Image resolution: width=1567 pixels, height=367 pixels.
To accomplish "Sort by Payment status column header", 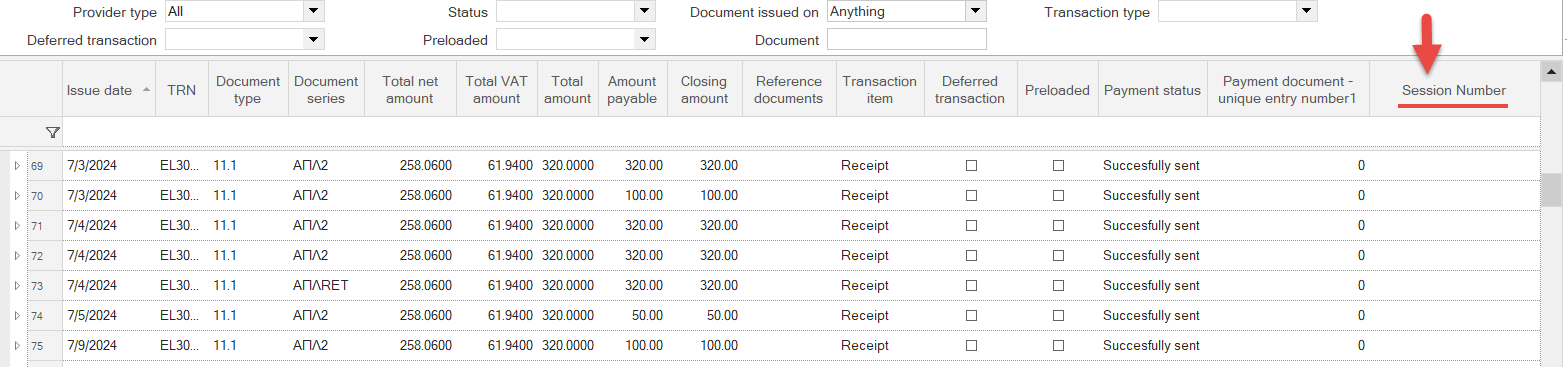I will tap(1152, 90).
